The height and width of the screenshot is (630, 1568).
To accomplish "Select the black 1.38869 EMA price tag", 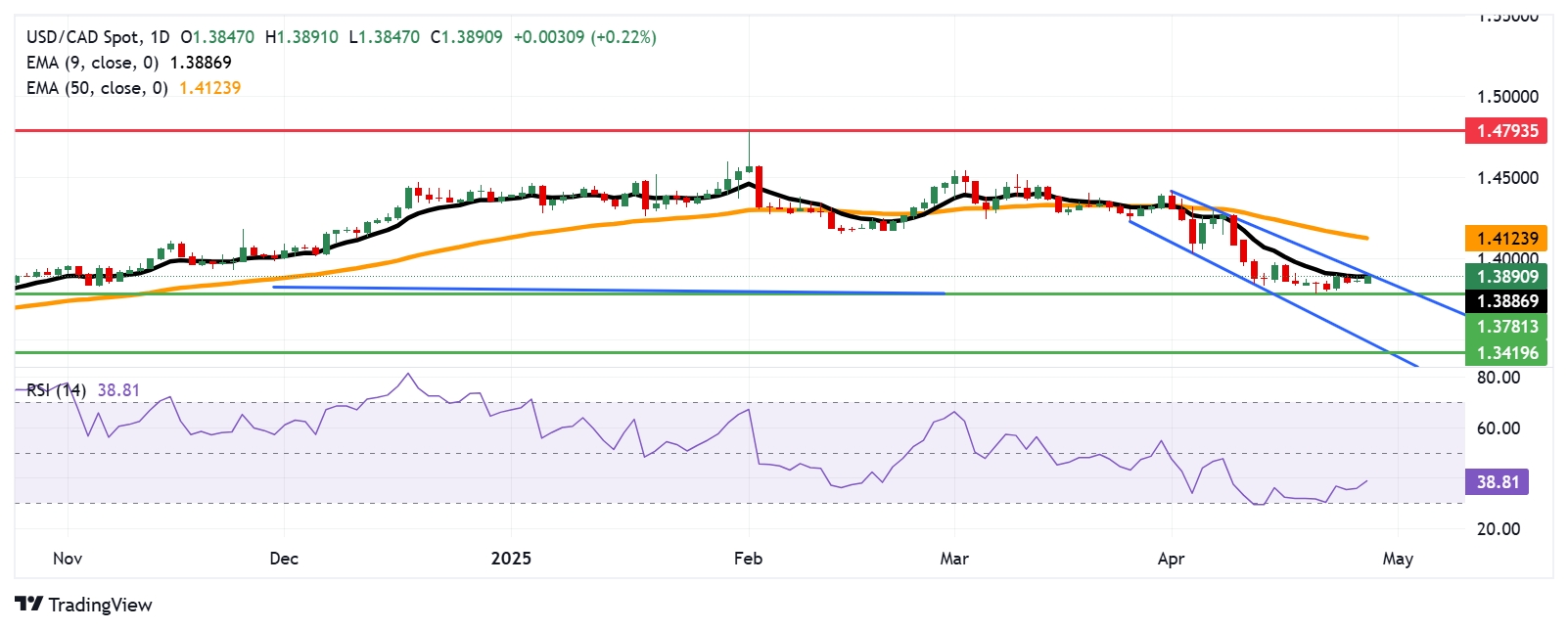I will 1506,301.
